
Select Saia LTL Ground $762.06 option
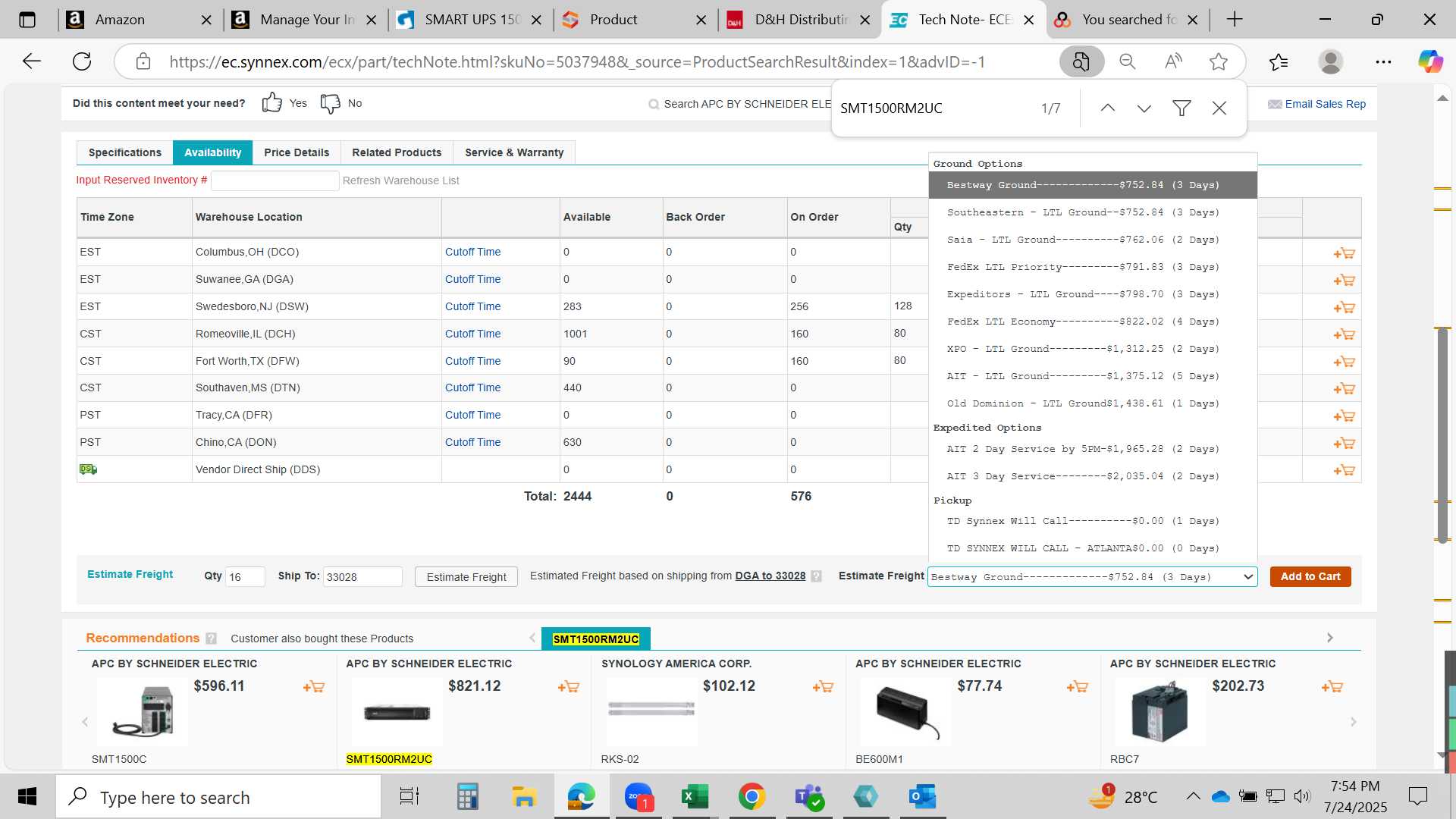pyautogui.click(x=1092, y=240)
